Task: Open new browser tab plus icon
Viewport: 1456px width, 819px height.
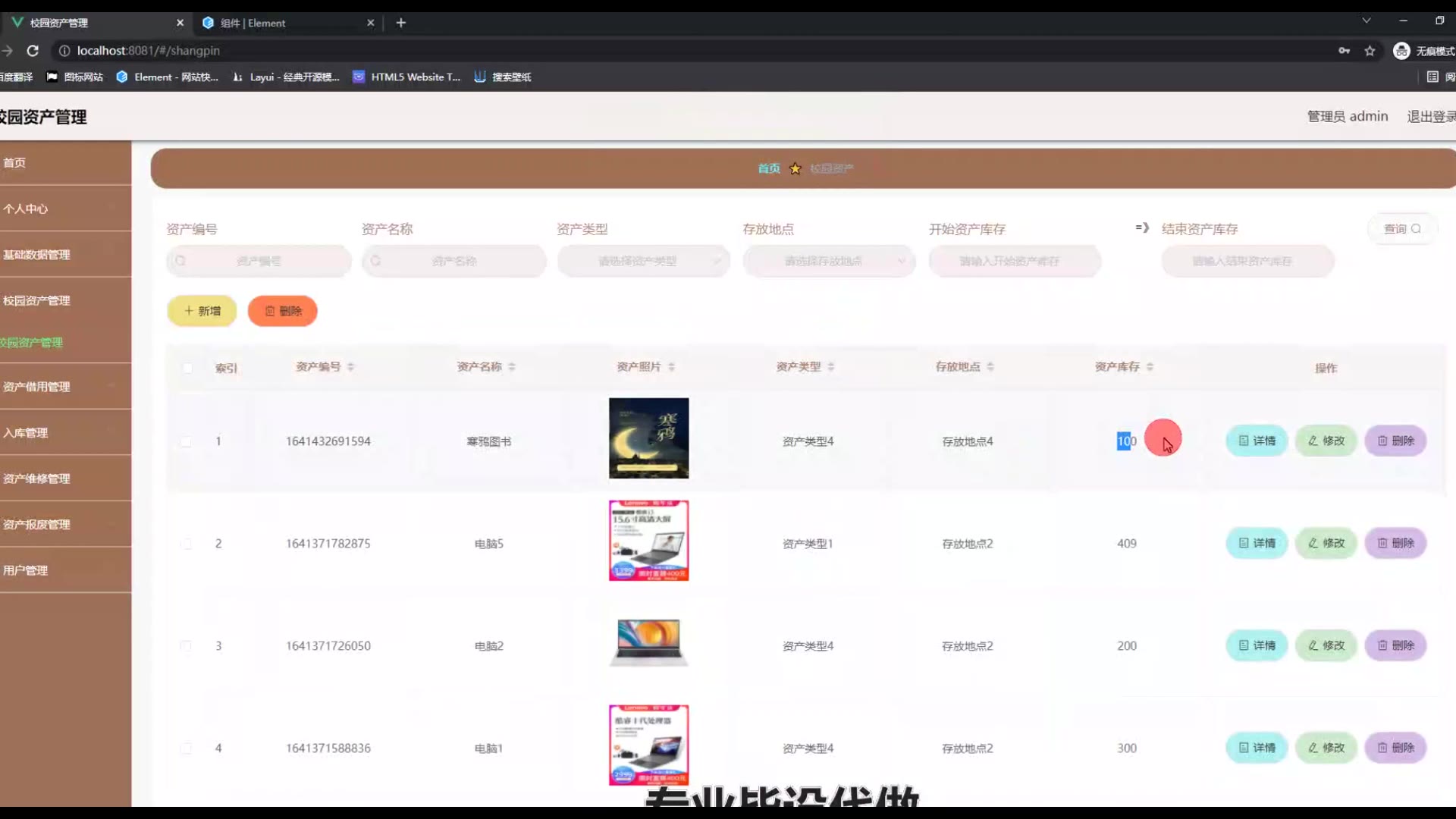Action: [401, 23]
